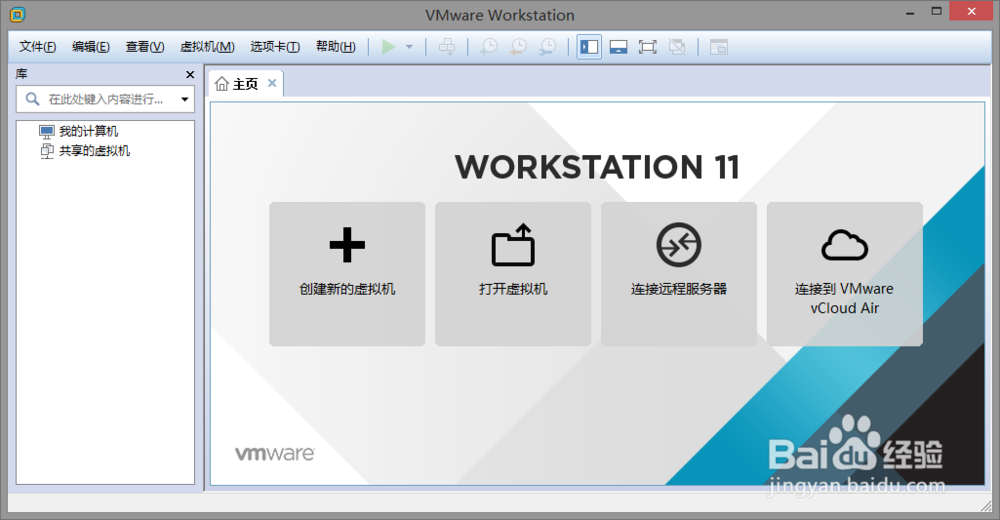Image resolution: width=1000 pixels, height=520 pixels.
Task: Click the green power on play icon
Action: tap(388, 47)
